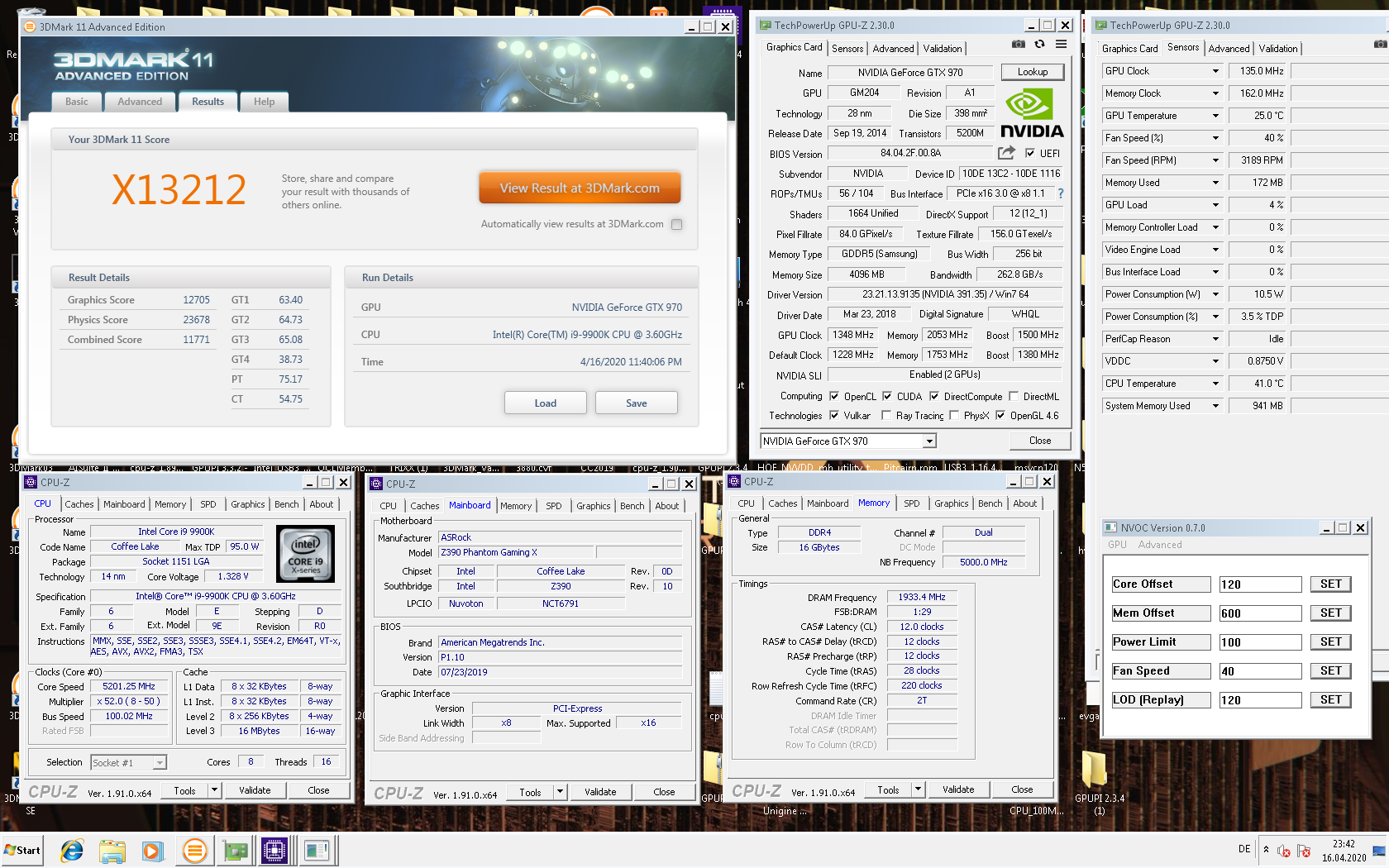Open the Validation tab in GPU-Z Graphics Card window

coord(943,49)
